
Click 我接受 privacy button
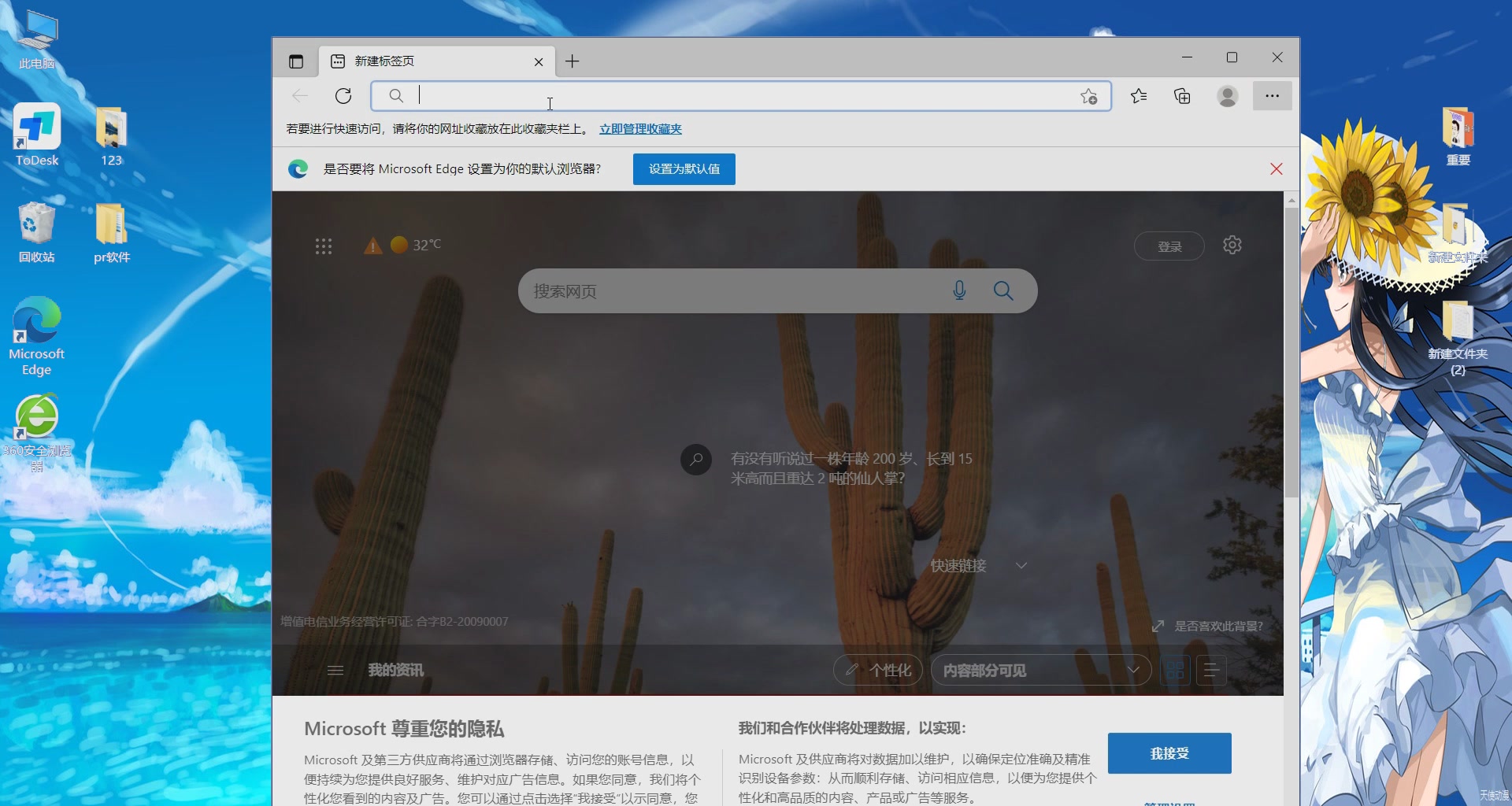(1169, 753)
